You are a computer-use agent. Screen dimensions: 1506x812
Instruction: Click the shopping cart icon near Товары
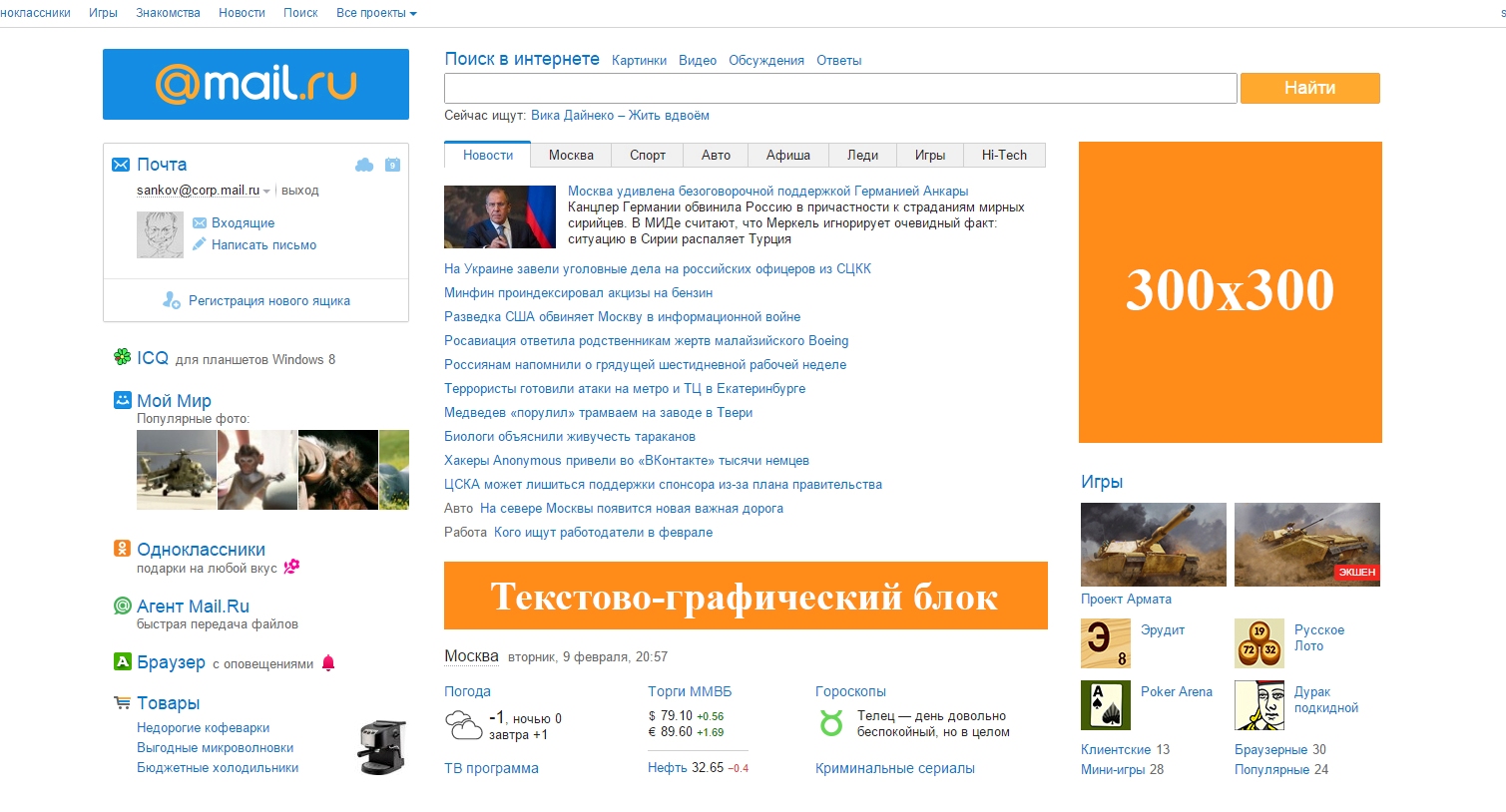point(122,702)
